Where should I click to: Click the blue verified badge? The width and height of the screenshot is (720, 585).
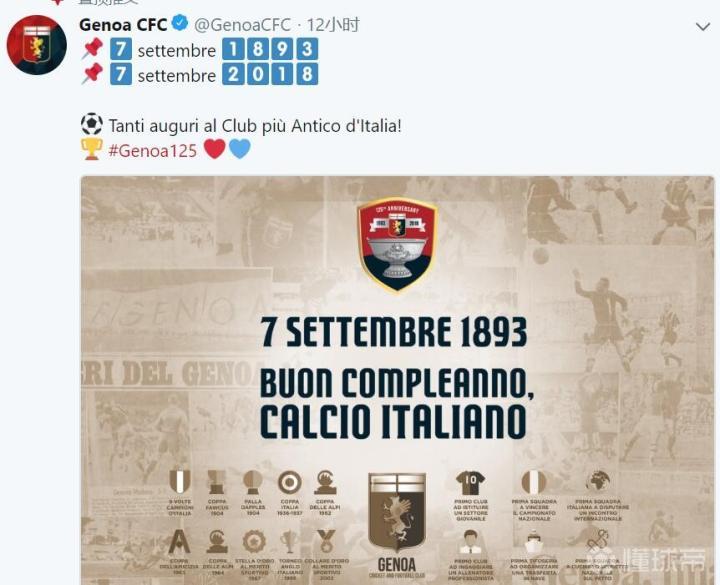pos(180,23)
